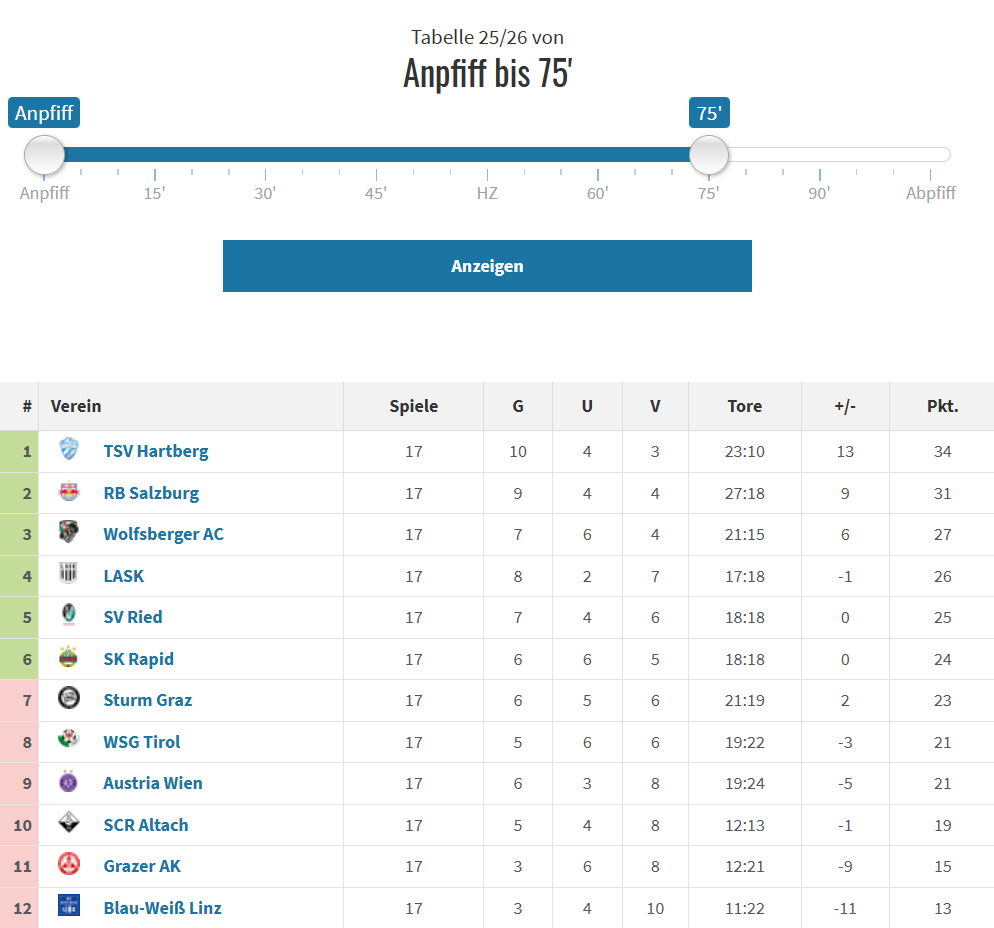Viewport: 994px width, 928px height.
Task: Click the RB Salzburg club crest
Action: 69,492
